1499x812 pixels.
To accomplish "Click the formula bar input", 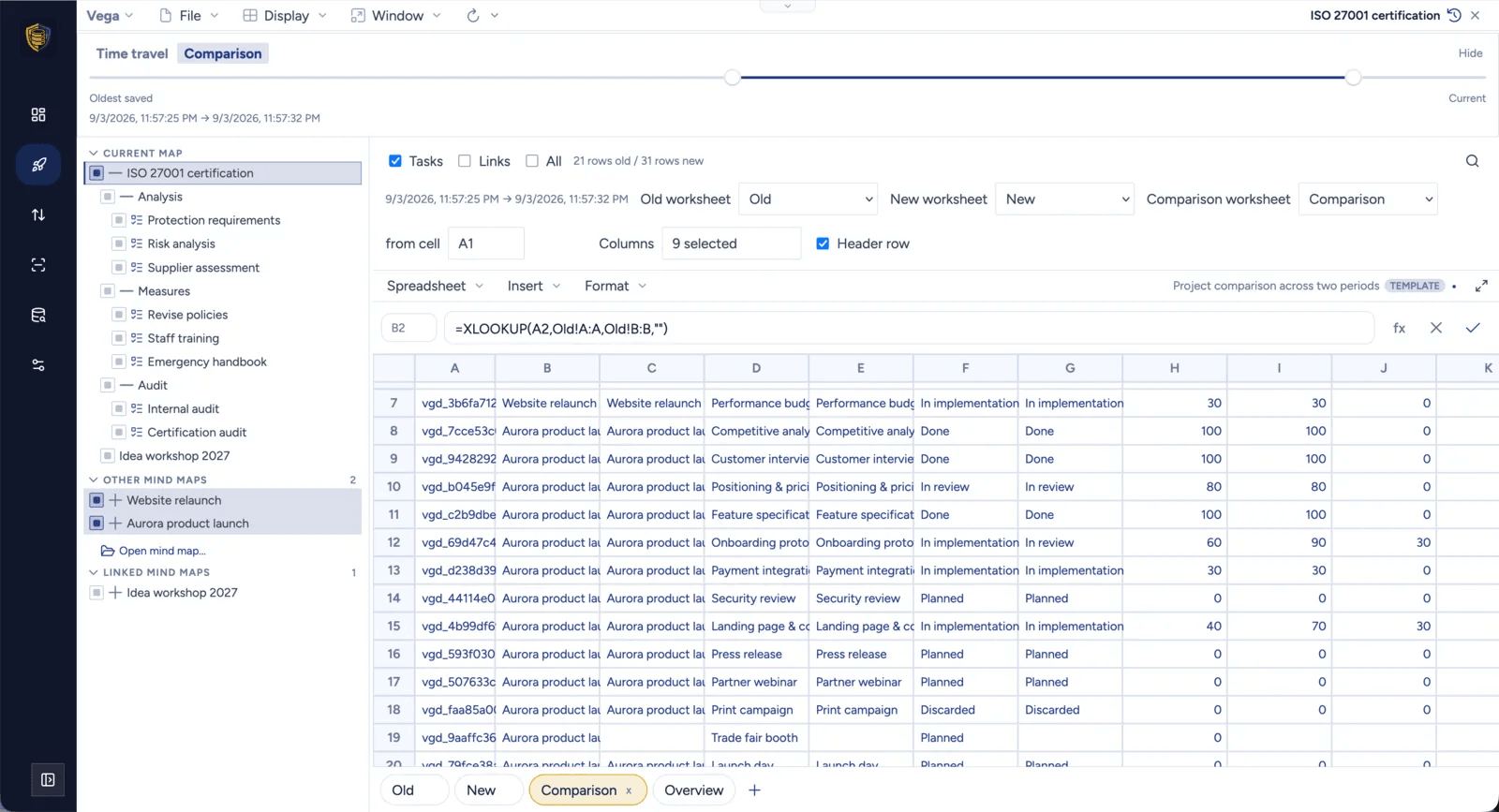I will pos(909,328).
